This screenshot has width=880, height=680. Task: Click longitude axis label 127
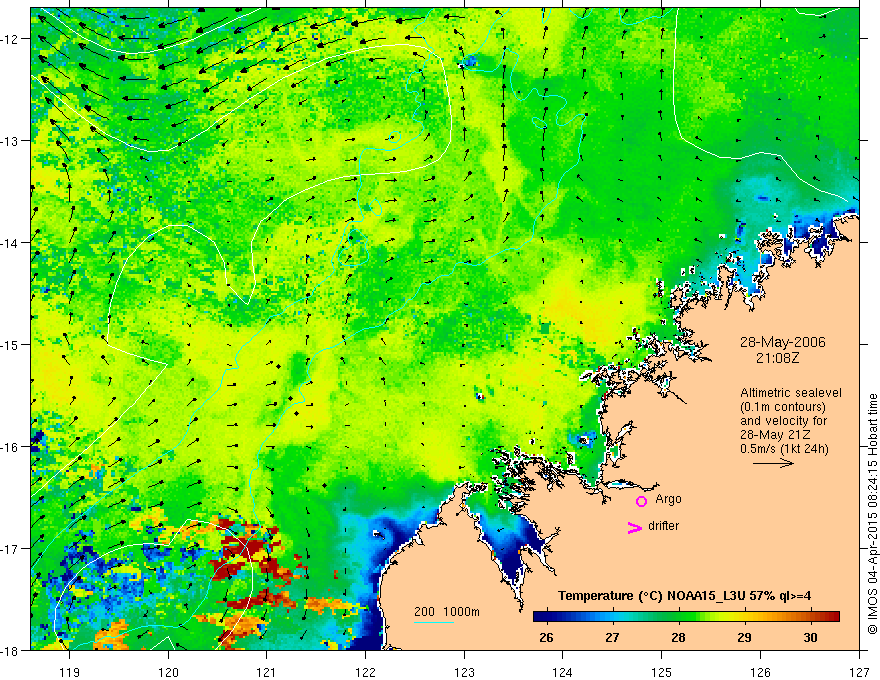[859, 672]
